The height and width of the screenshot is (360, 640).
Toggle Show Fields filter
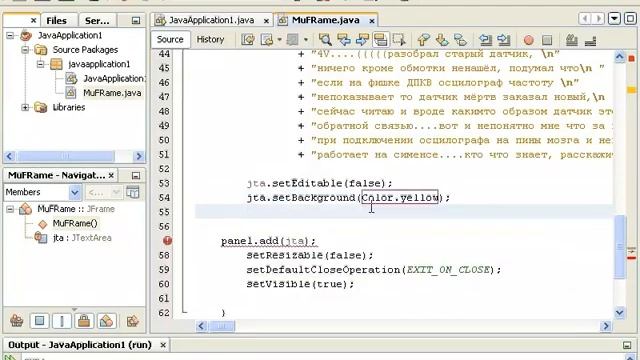(x=40, y=321)
